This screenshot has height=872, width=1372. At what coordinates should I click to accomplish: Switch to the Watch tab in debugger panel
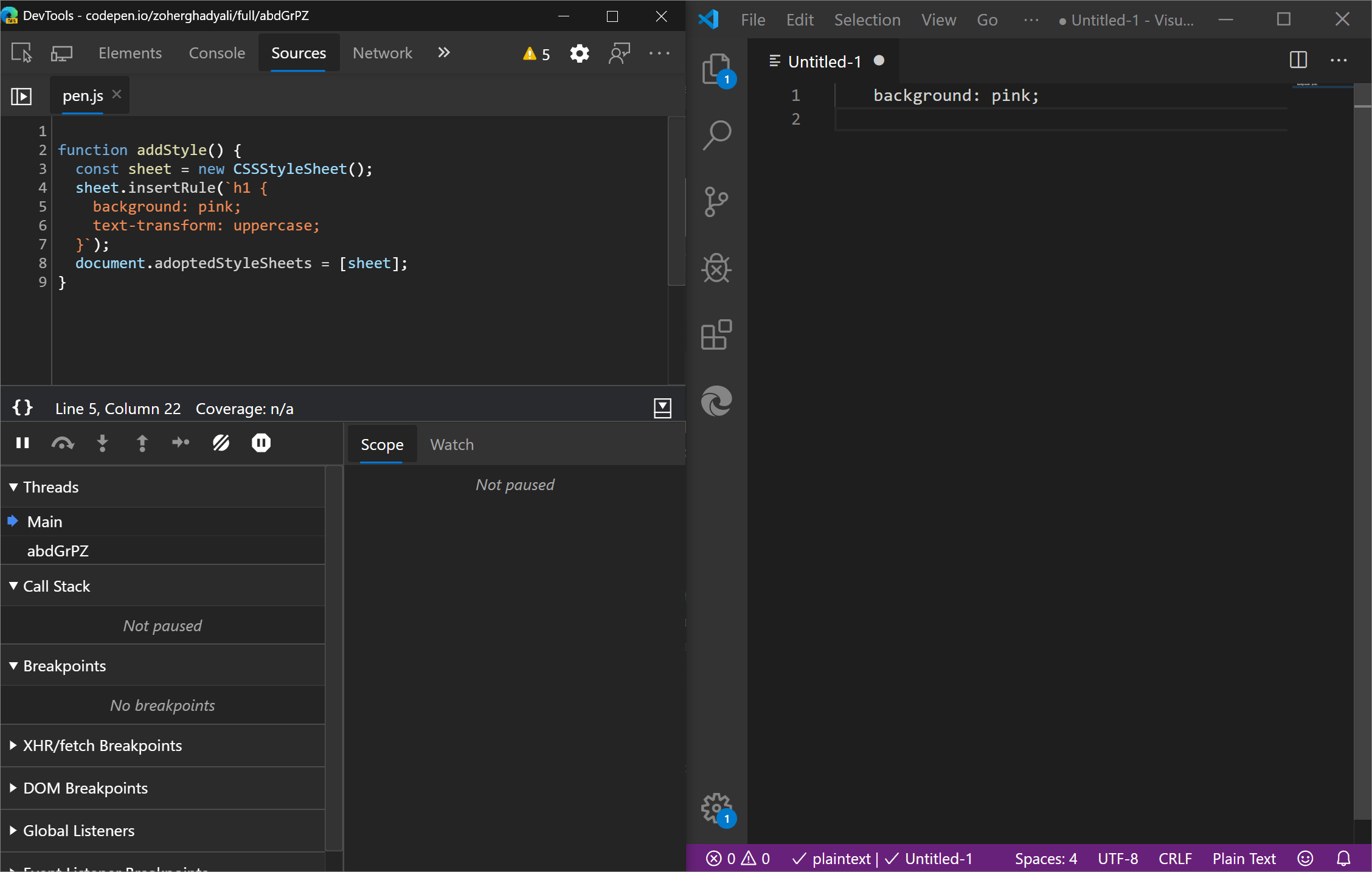click(x=451, y=445)
